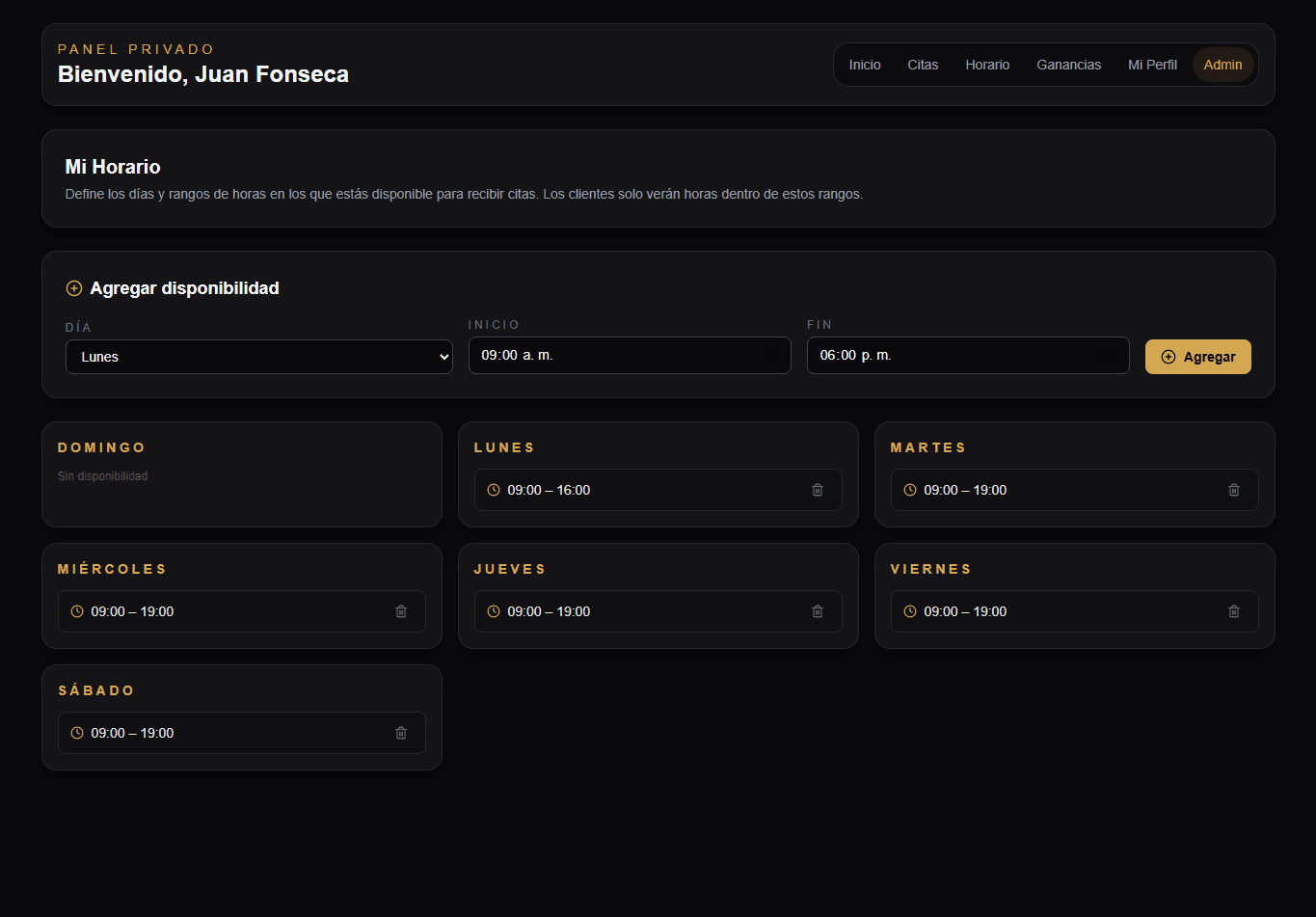Click the Viernes card heading
Screen dimensions: 1316x917
[930, 569]
